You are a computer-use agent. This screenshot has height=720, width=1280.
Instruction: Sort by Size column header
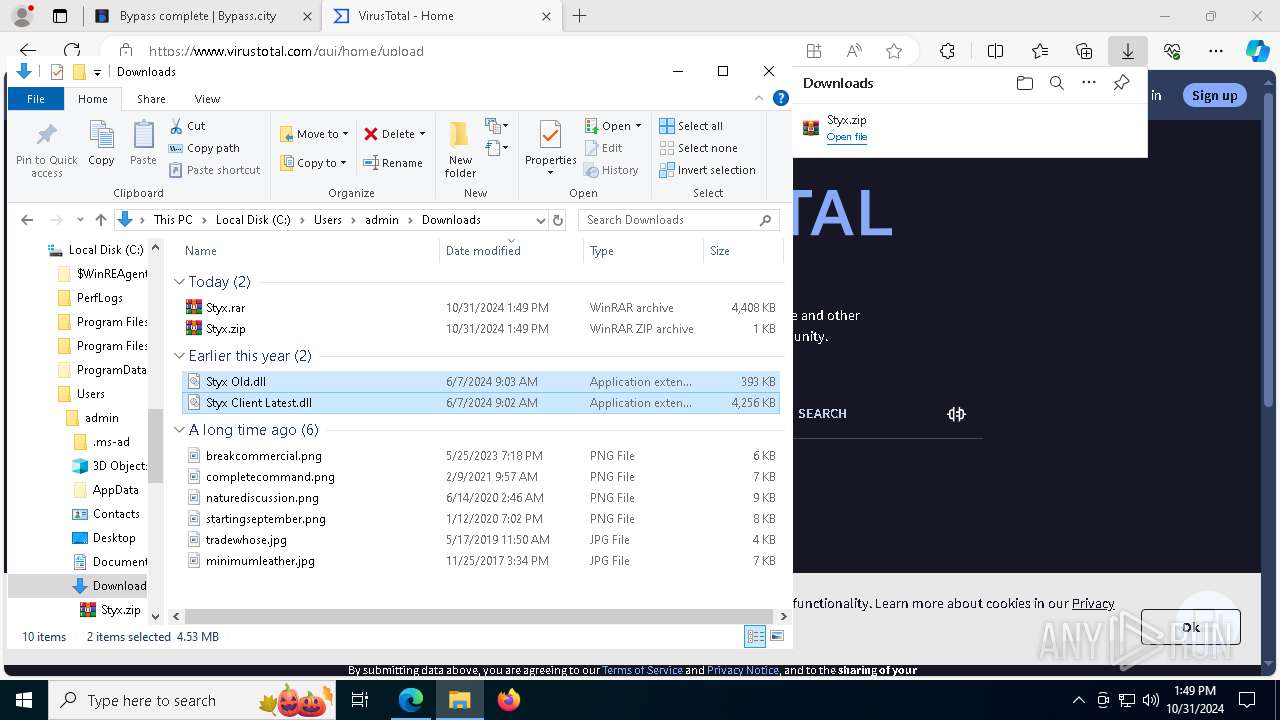tap(743, 251)
